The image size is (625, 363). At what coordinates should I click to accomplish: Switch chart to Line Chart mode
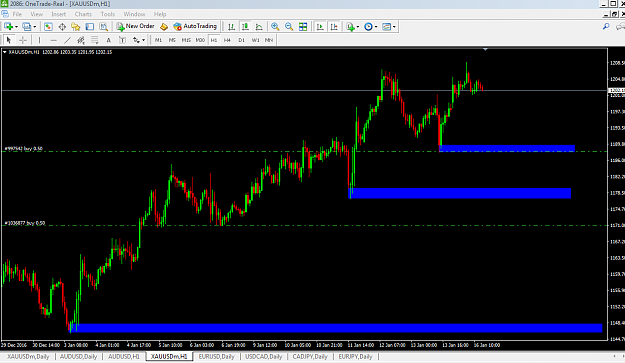(x=259, y=27)
